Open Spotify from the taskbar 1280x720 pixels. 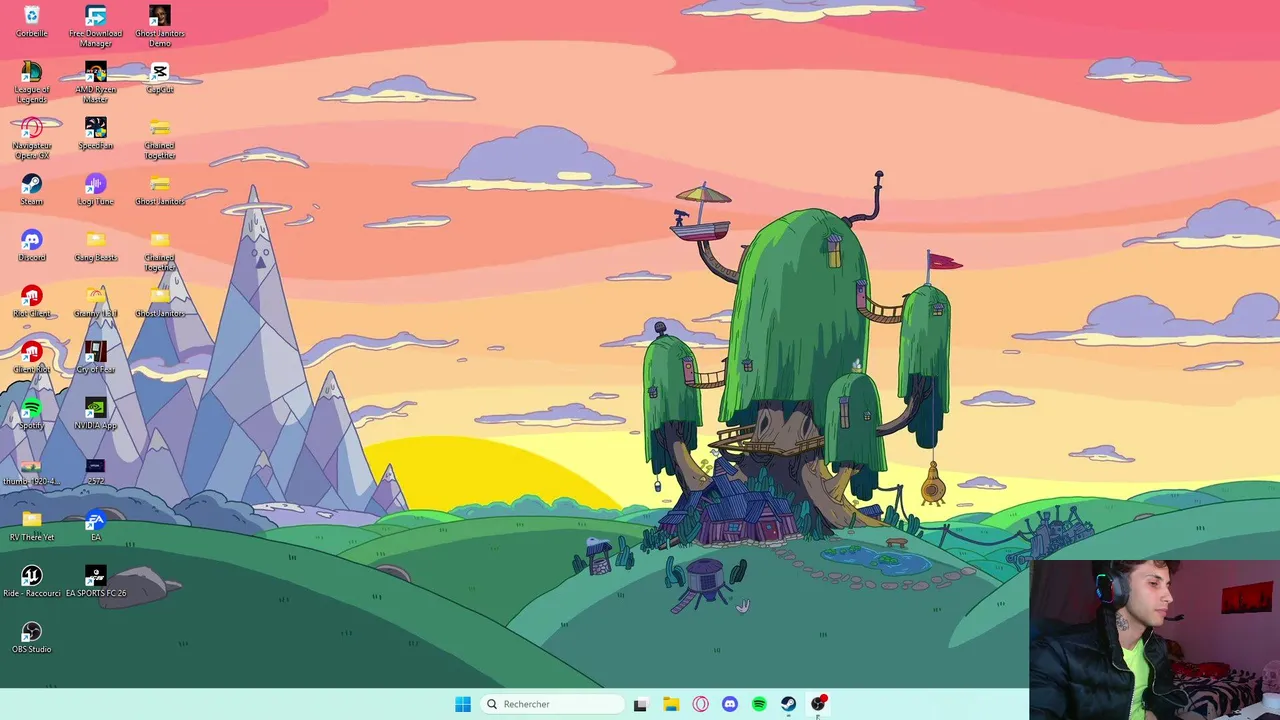pos(759,704)
